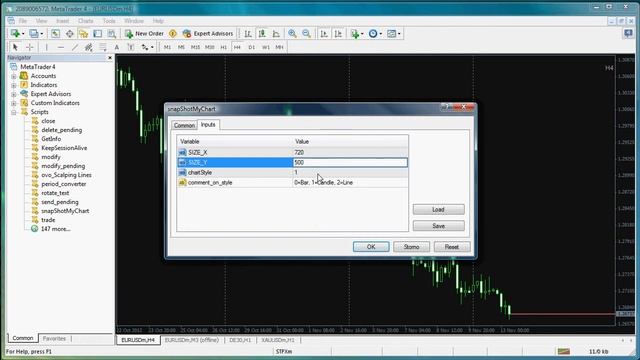Image resolution: width=640 pixels, height=360 pixels.
Task: Select the H4 timeframe button
Action: (237, 47)
